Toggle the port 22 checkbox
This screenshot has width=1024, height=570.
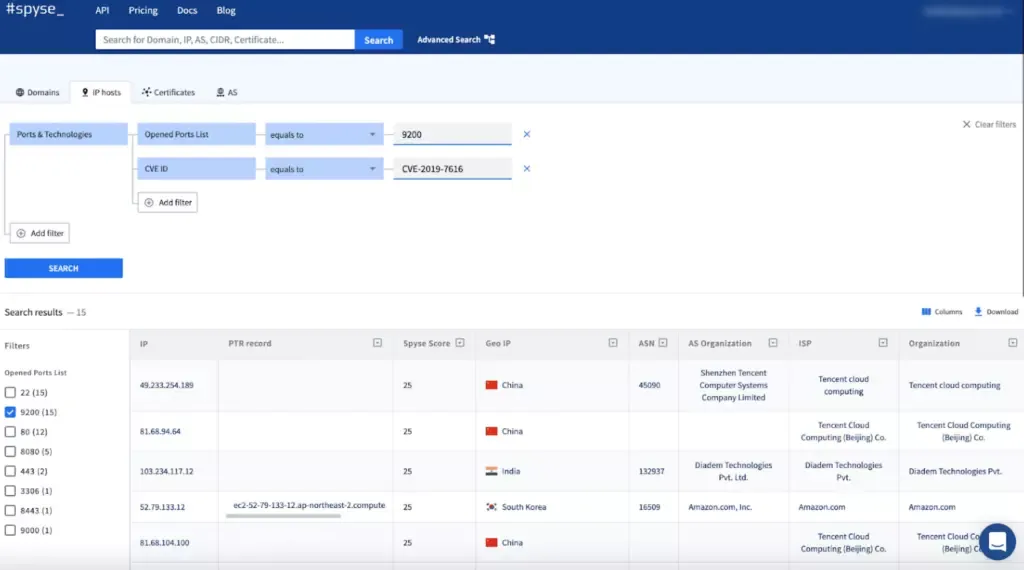coord(10,392)
